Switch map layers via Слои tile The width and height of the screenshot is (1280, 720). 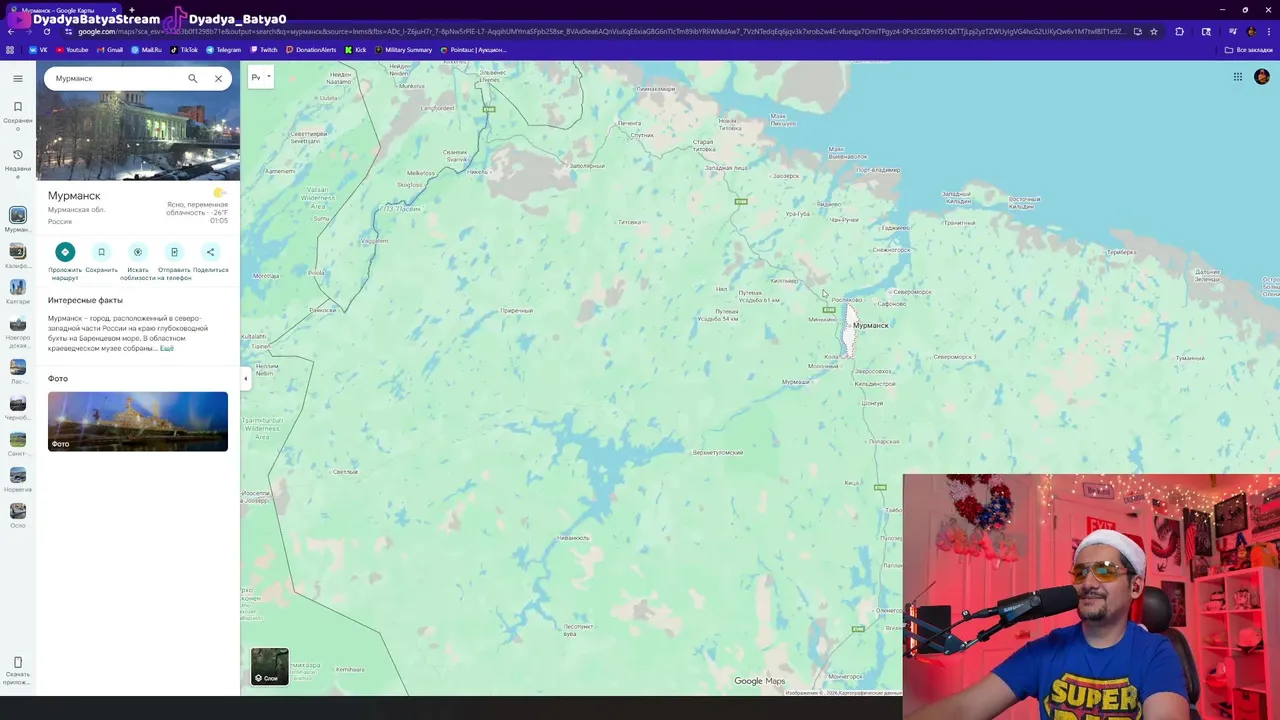(269, 666)
